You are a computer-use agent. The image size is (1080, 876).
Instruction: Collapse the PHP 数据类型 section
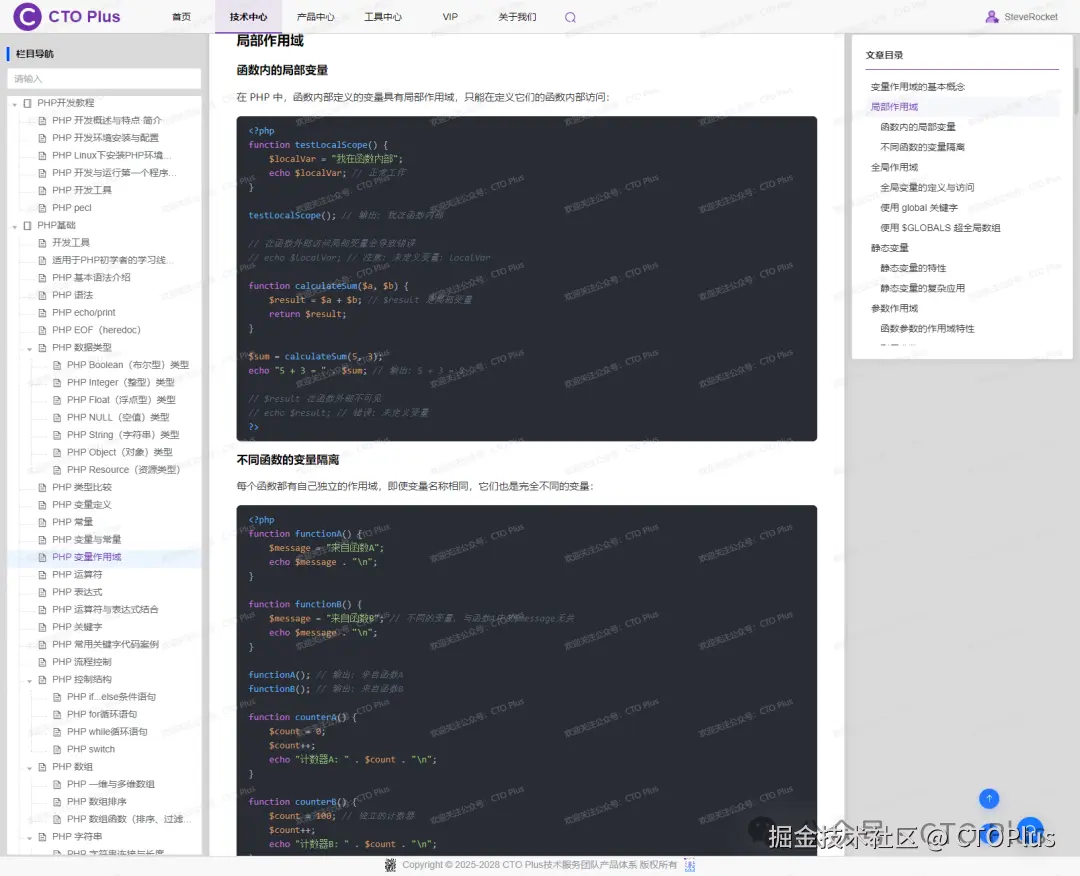pyautogui.click(x=28, y=347)
